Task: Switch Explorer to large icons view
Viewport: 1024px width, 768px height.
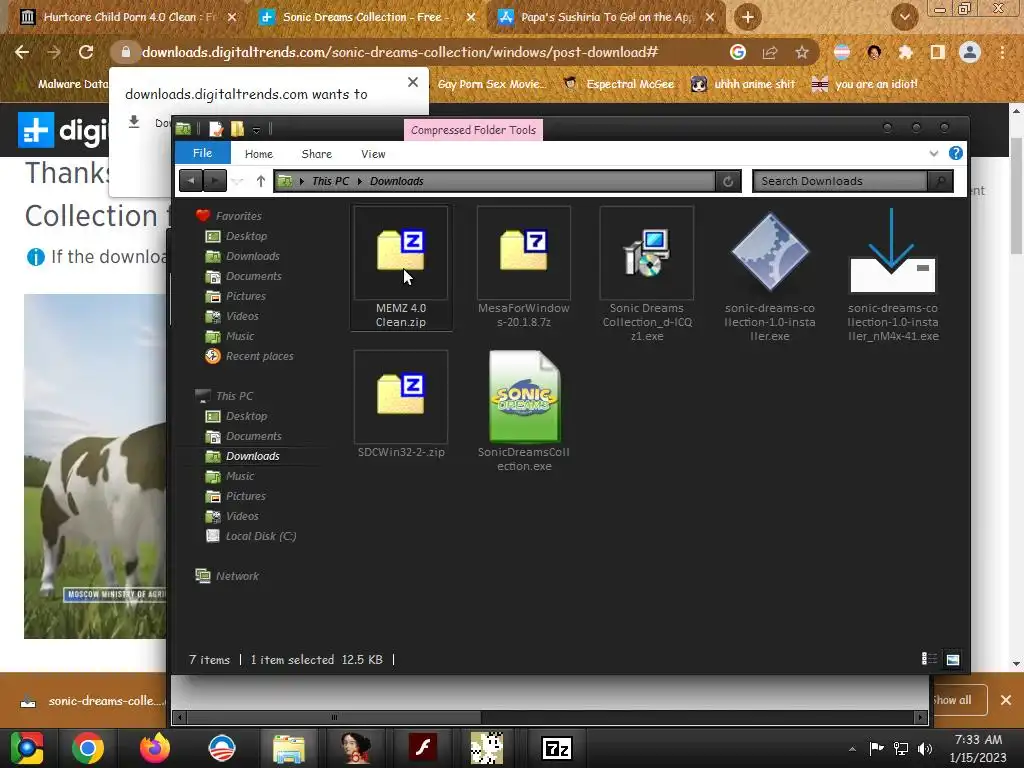Action: tap(952, 659)
